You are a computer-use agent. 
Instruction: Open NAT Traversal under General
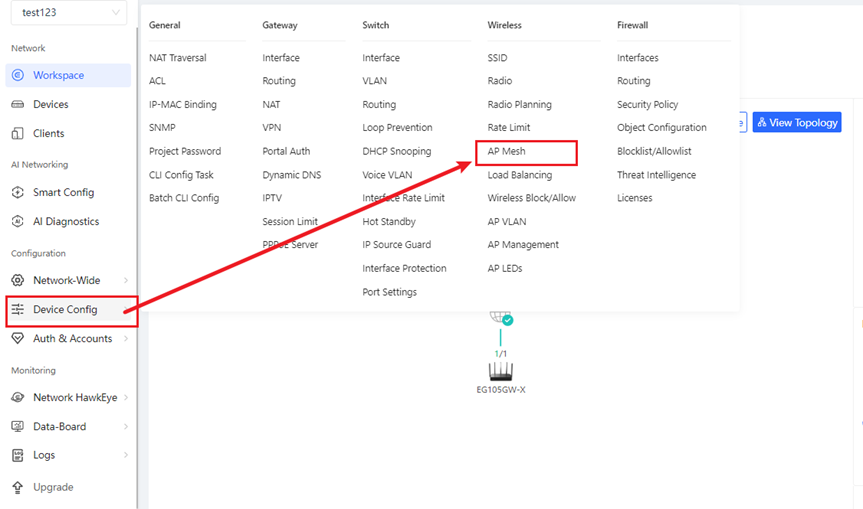click(x=178, y=57)
